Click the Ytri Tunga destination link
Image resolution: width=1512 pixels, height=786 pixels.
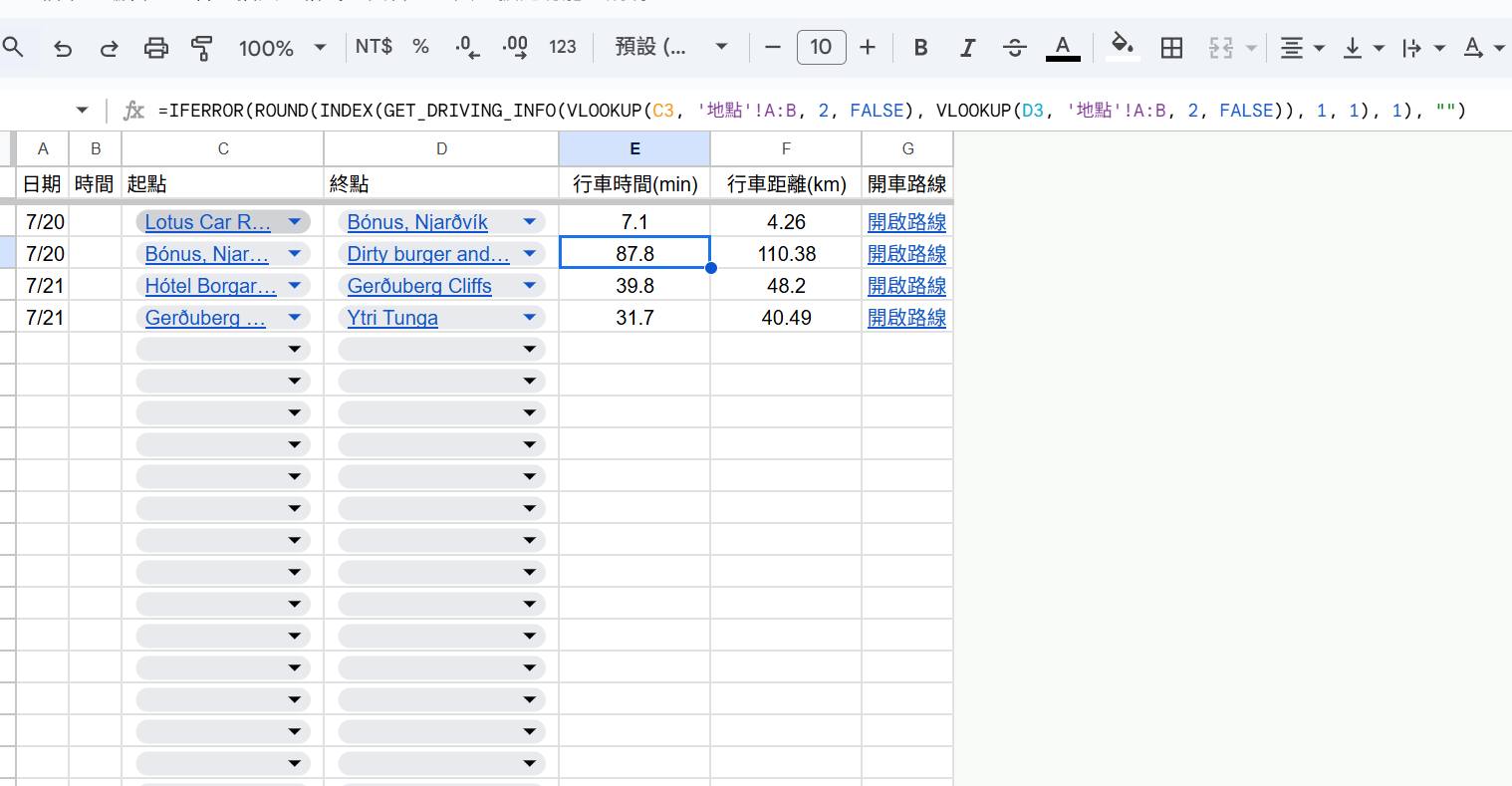(392, 318)
